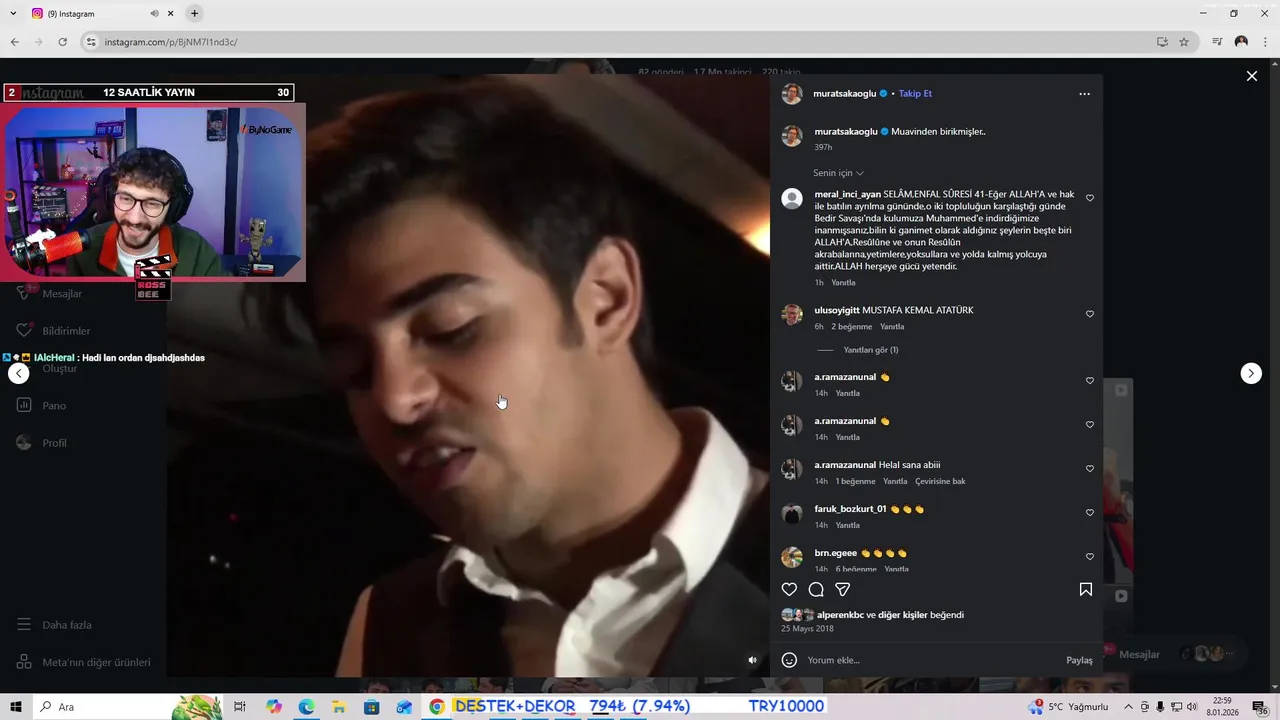
Task: Open Chrome media controls icon
Action: tap(1217, 42)
